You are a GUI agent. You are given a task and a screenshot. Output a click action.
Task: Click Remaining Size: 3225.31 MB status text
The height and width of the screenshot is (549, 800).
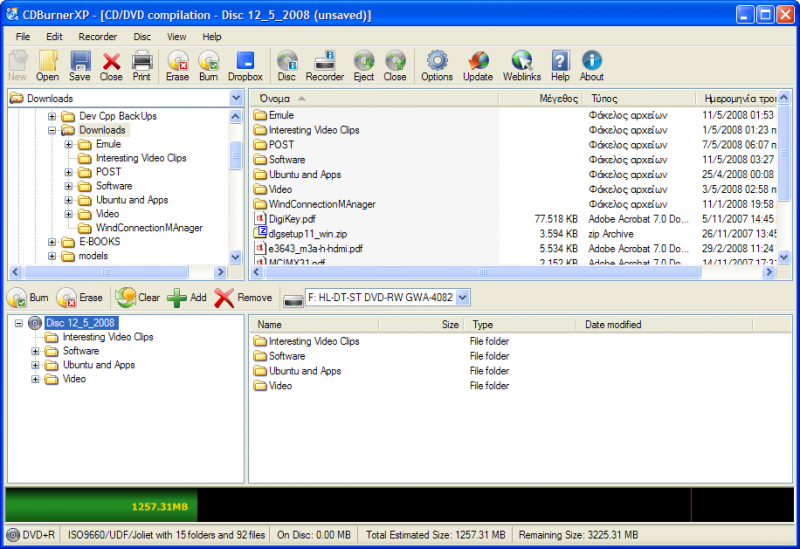[x=578, y=535]
